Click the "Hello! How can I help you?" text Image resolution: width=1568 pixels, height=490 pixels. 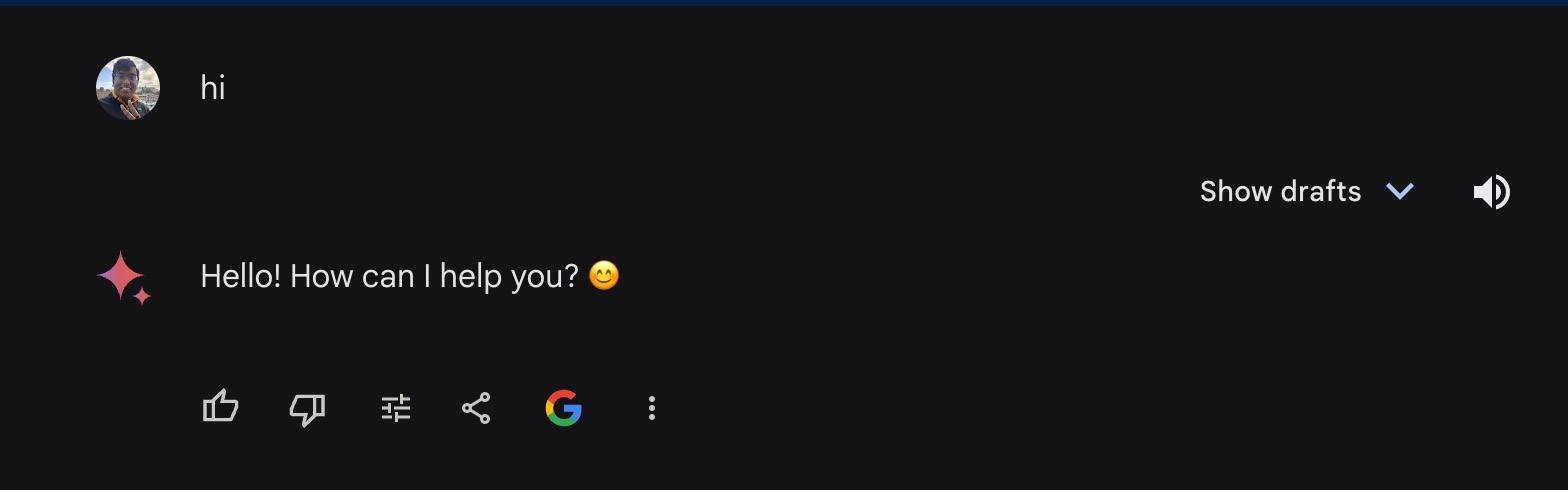pyautogui.click(x=389, y=276)
